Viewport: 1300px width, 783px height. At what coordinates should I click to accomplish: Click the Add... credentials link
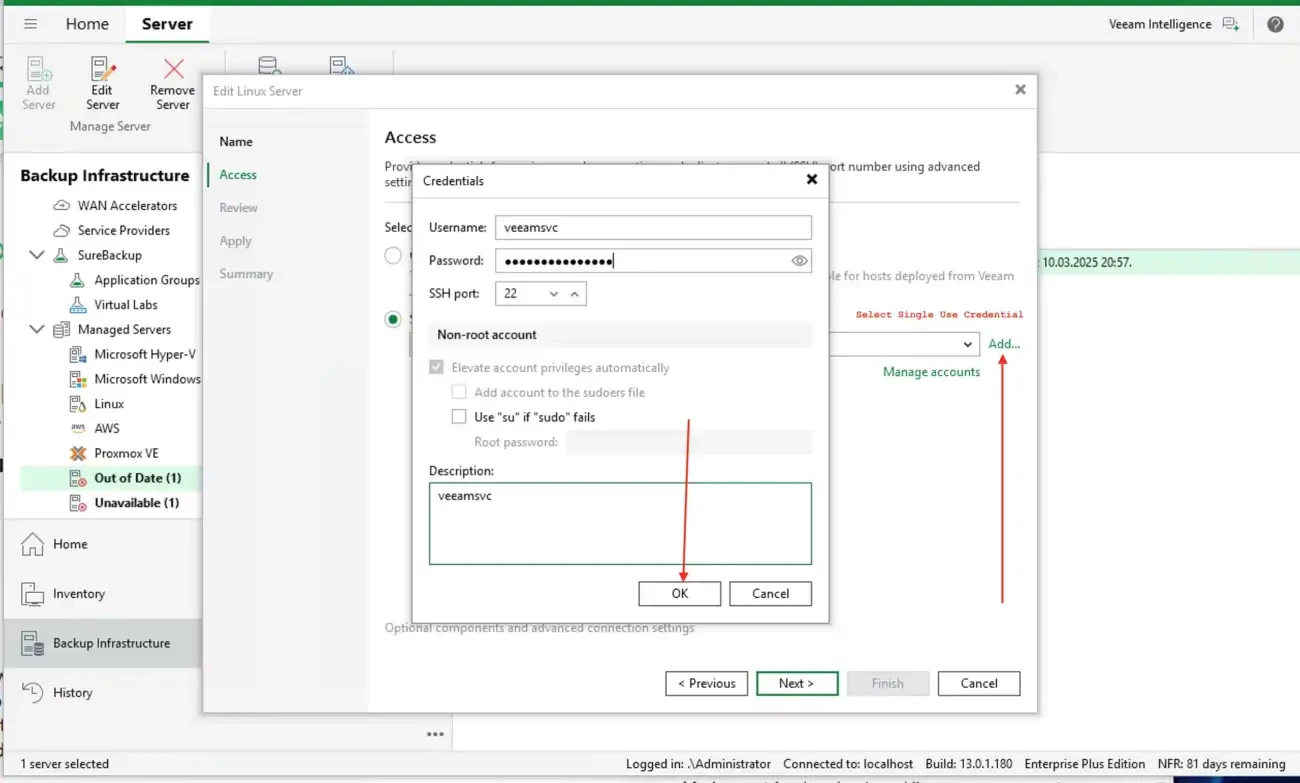1004,344
